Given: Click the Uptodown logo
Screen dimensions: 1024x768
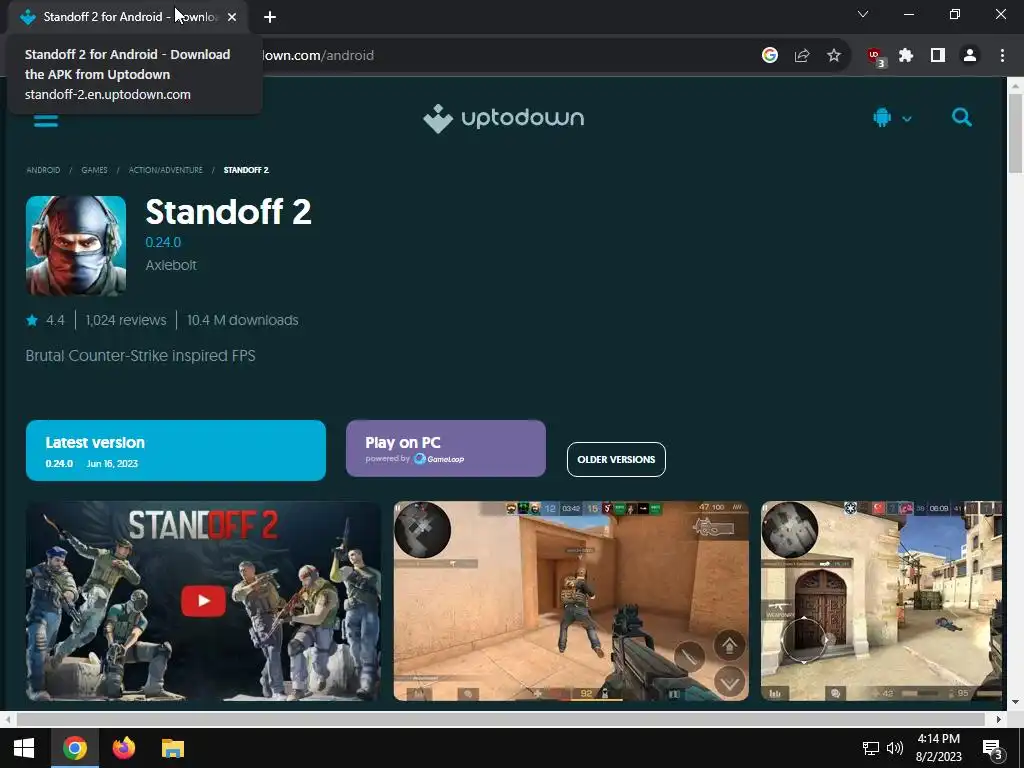Looking at the screenshot, I should (x=504, y=118).
